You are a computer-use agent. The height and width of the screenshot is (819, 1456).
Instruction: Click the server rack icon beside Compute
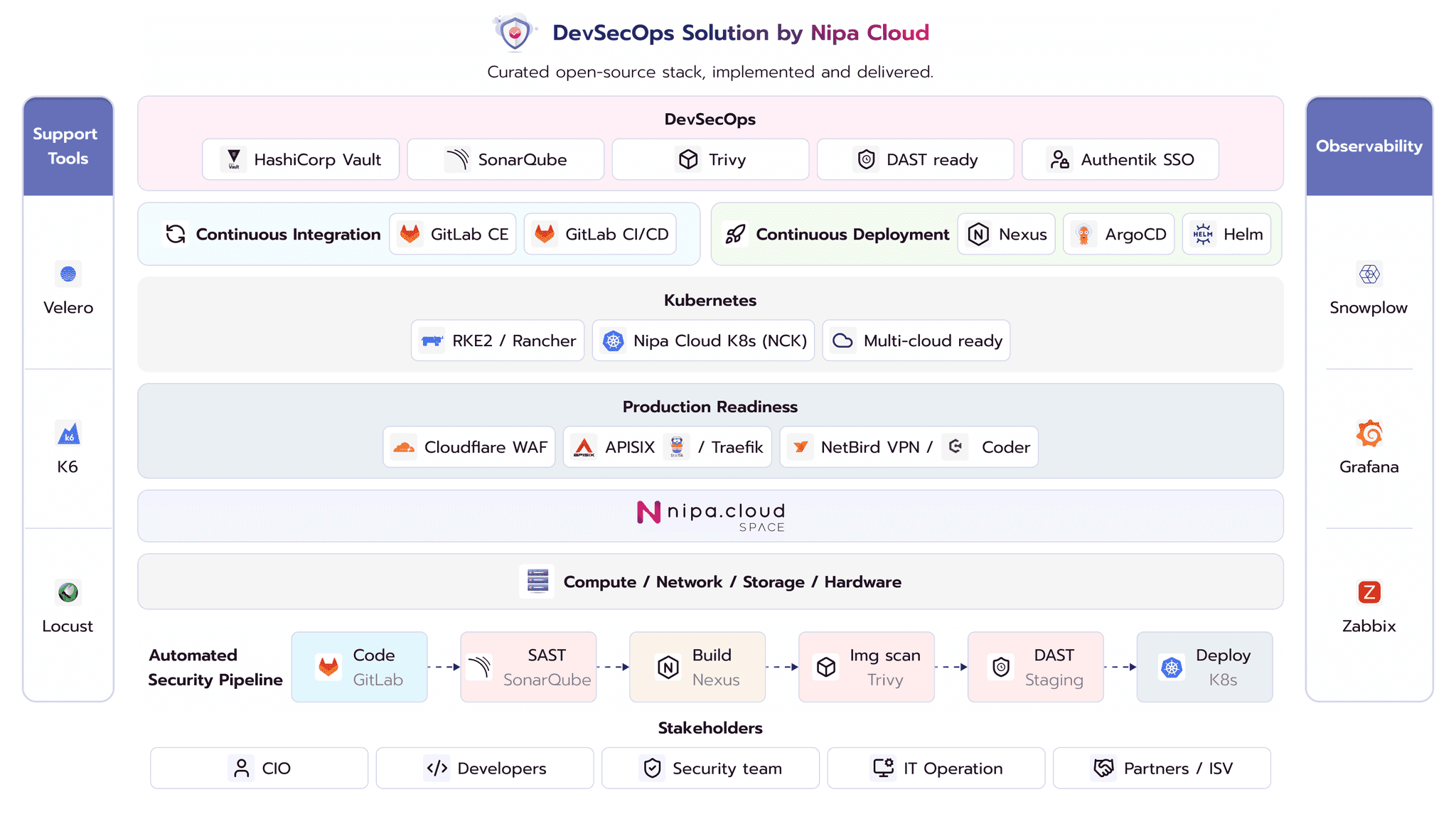pyautogui.click(x=537, y=582)
